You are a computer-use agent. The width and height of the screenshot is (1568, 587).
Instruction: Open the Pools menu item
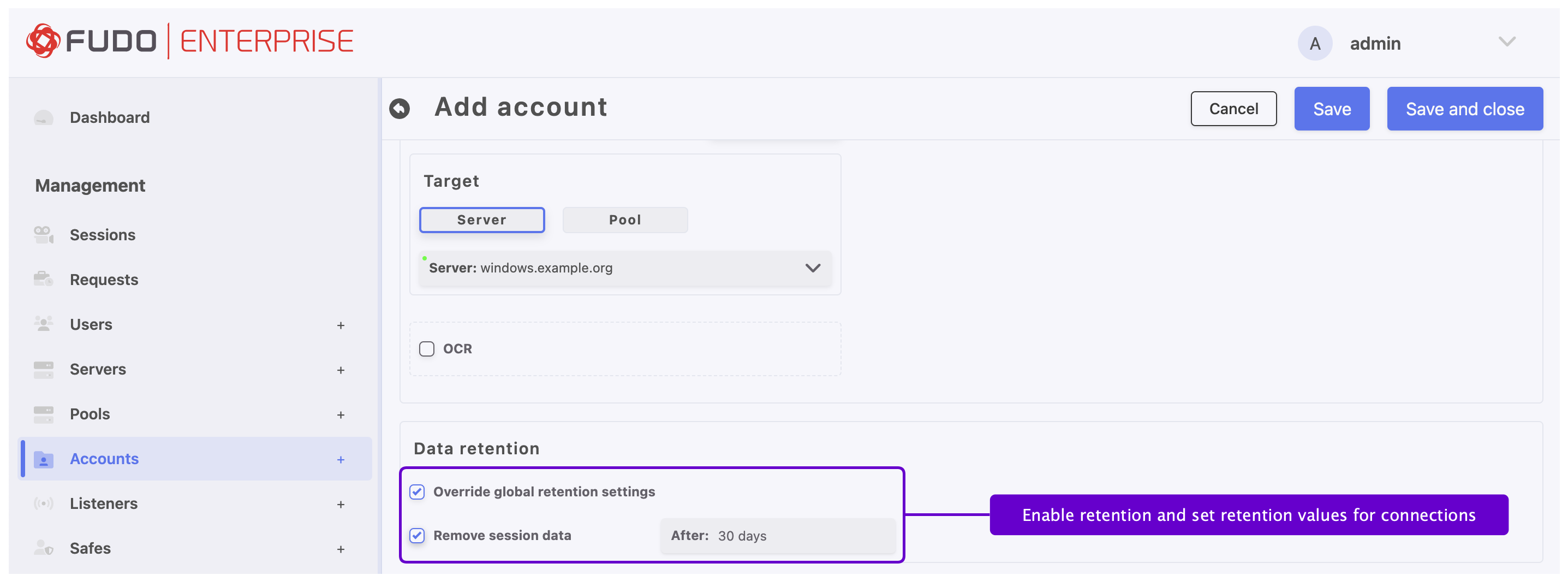[90, 414]
